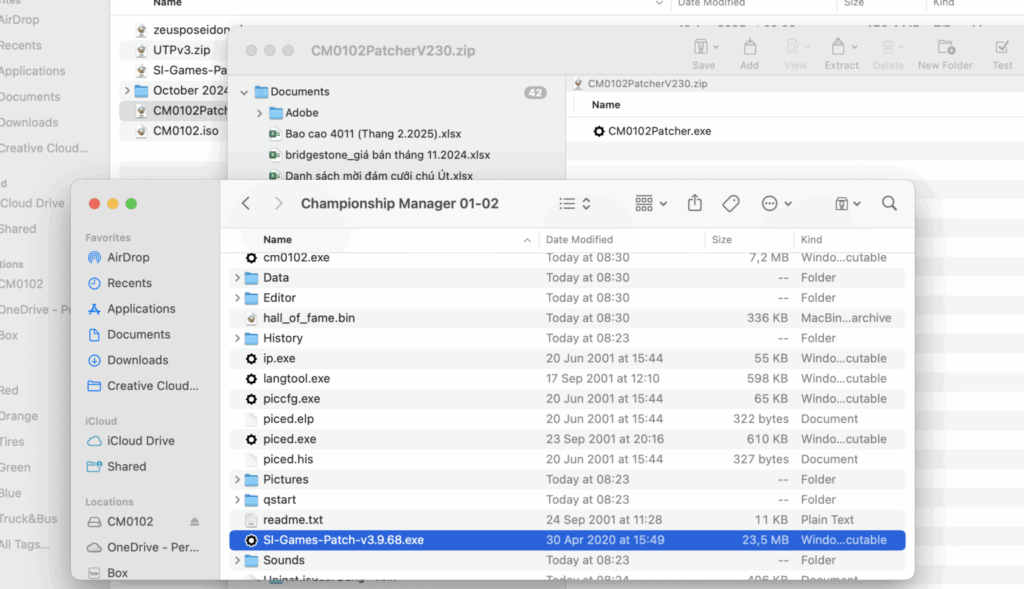Viewport: 1024px width, 589px height.
Task: Click the Tags icon in Finder toolbar
Action: point(731,203)
